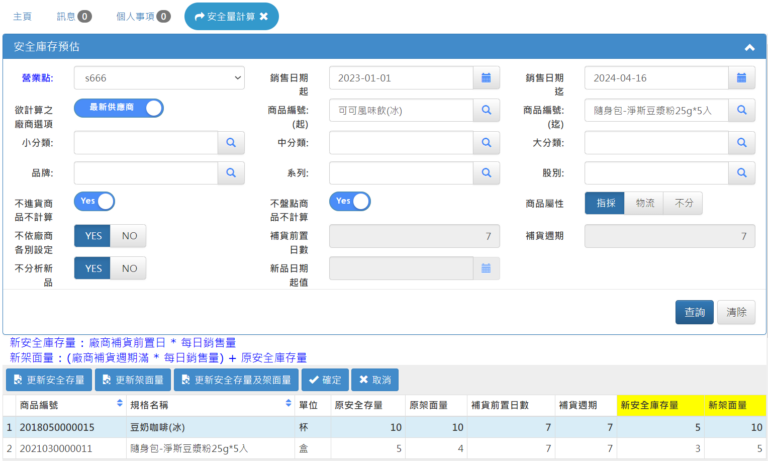Select NO for 不分析新品

129,268
